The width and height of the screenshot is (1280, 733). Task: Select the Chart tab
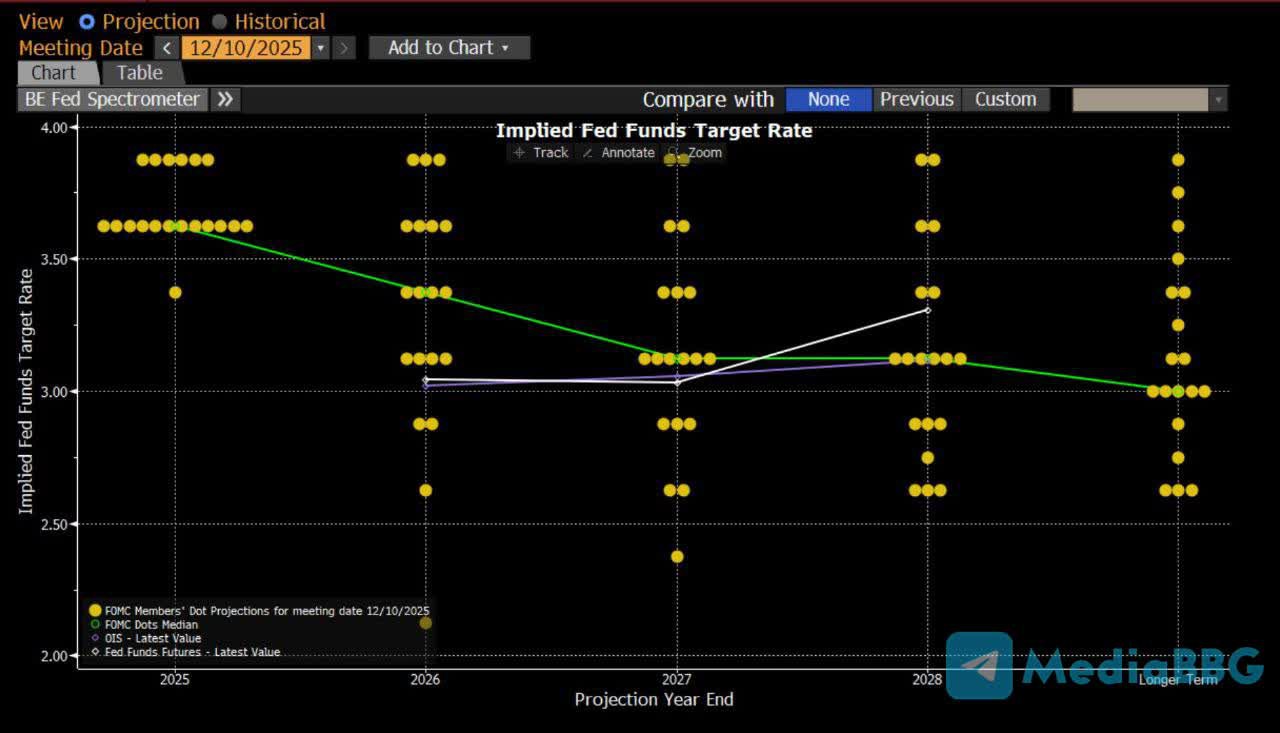click(x=54, y=73)
